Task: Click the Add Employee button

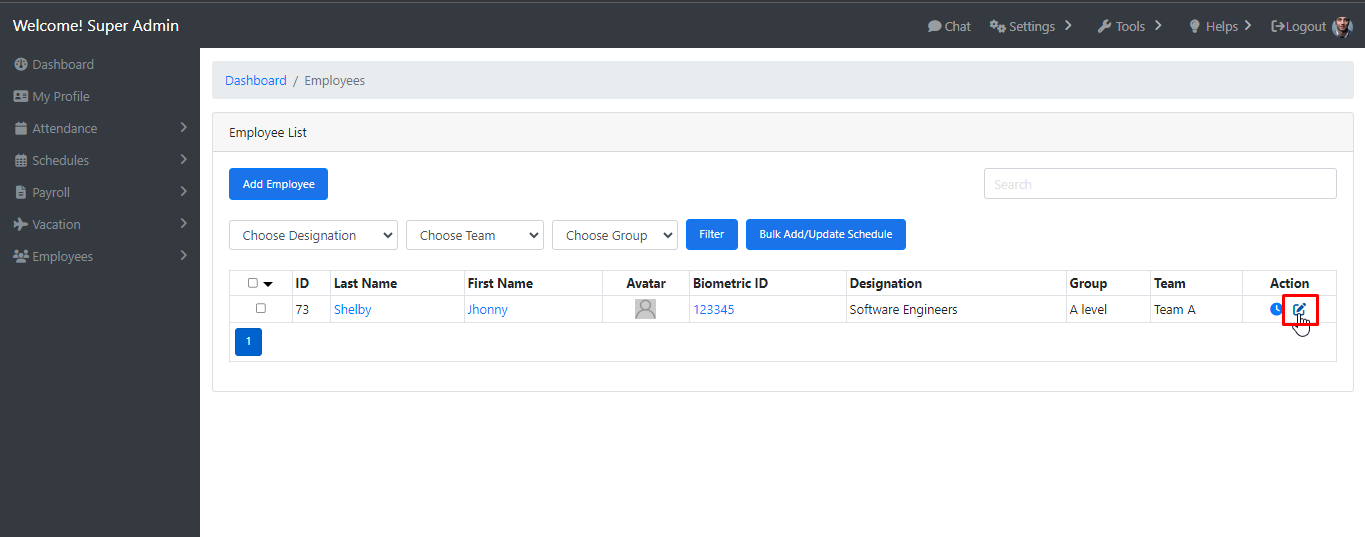Action: 278,184
